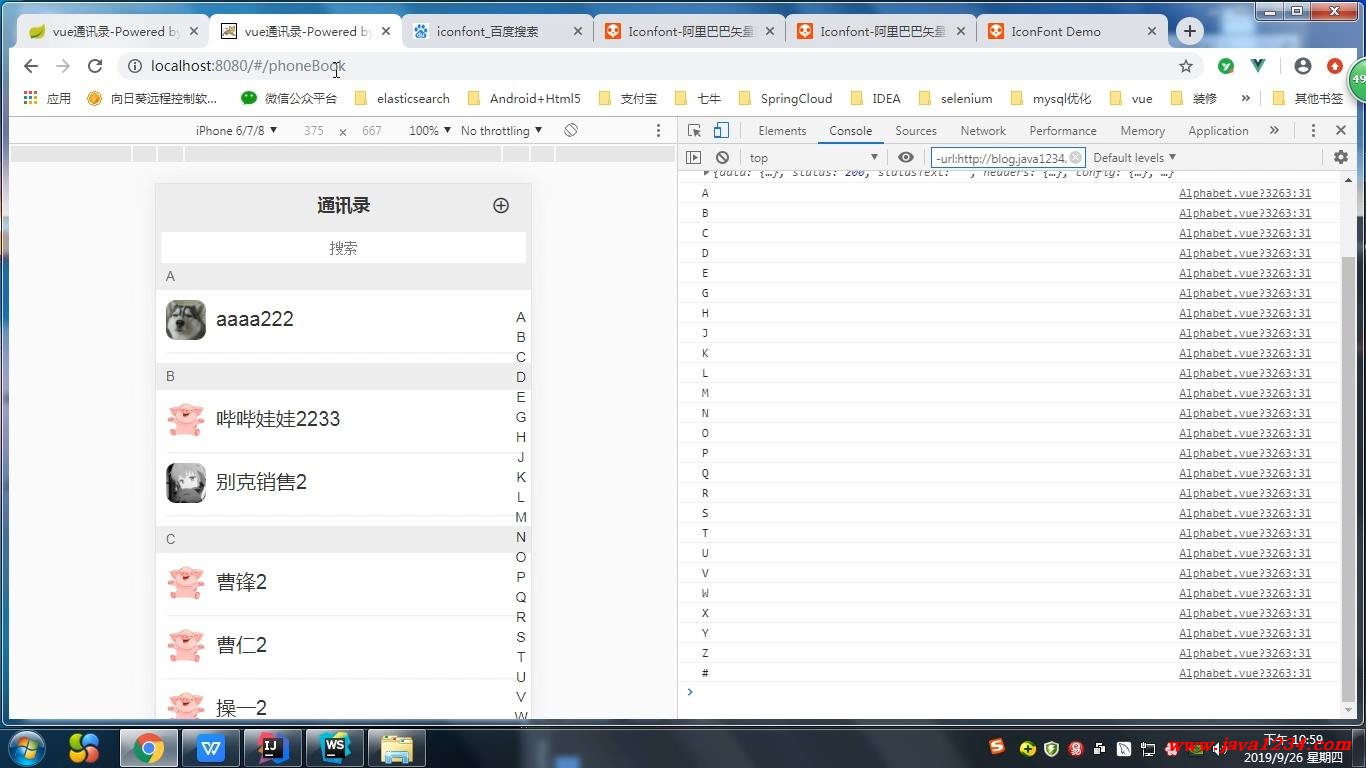Open WebStorm from the taskbar
Viewport: 1366px width, 768px height.
(x=334, y=748)
